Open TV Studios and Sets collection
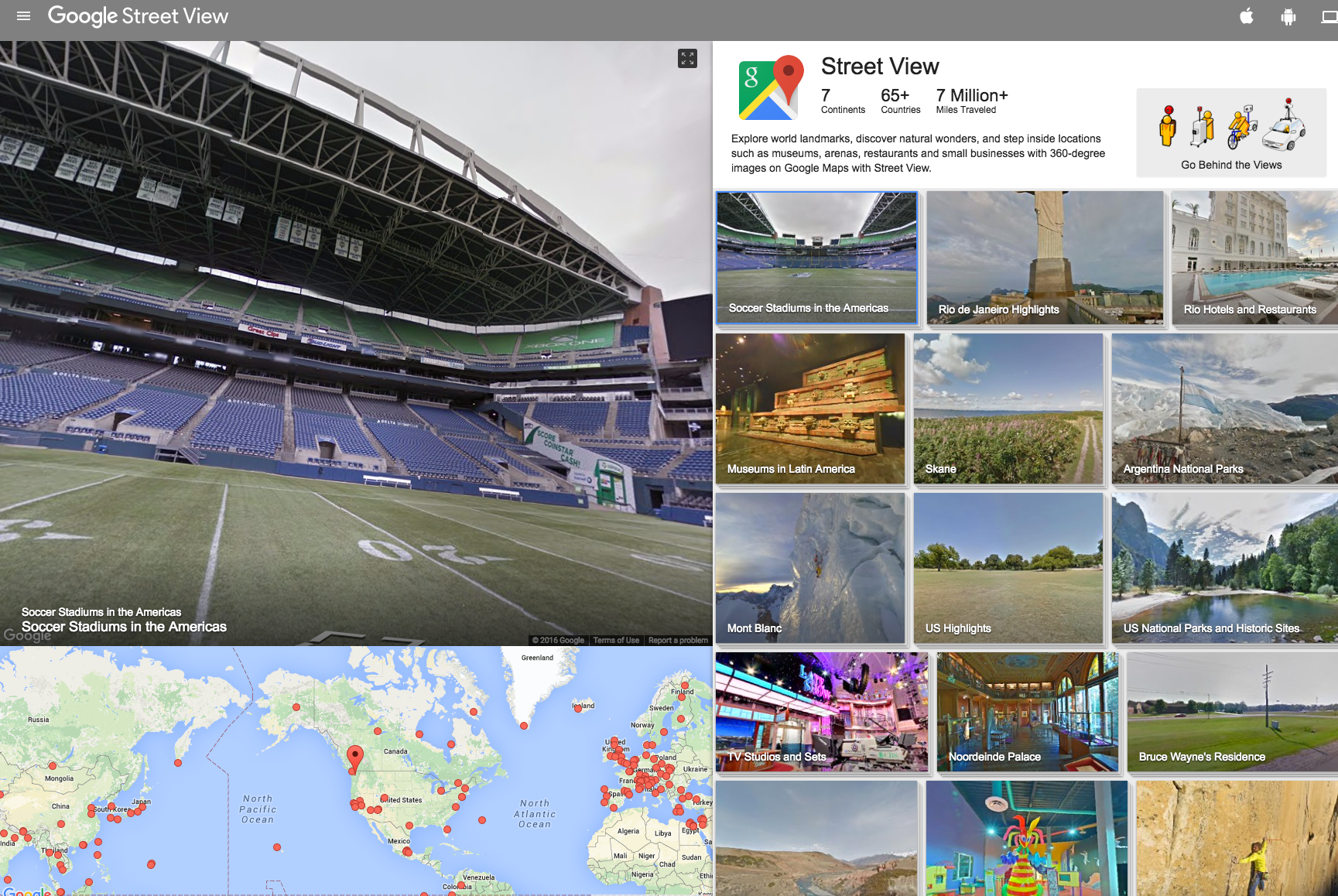Screen dimensions: 1338x896 click(821, 712)
